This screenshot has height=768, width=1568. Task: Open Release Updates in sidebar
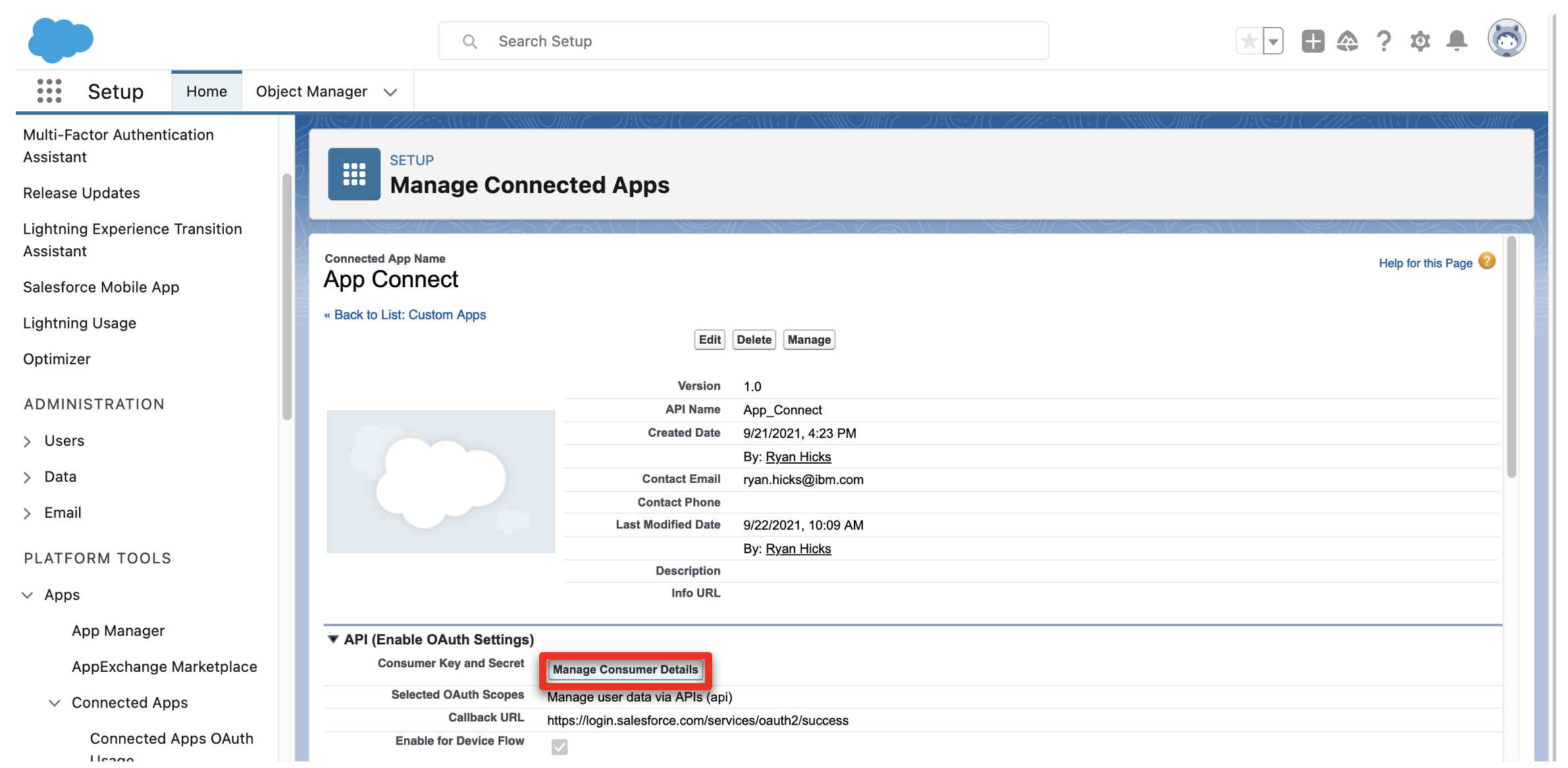[x=82, y=193]
